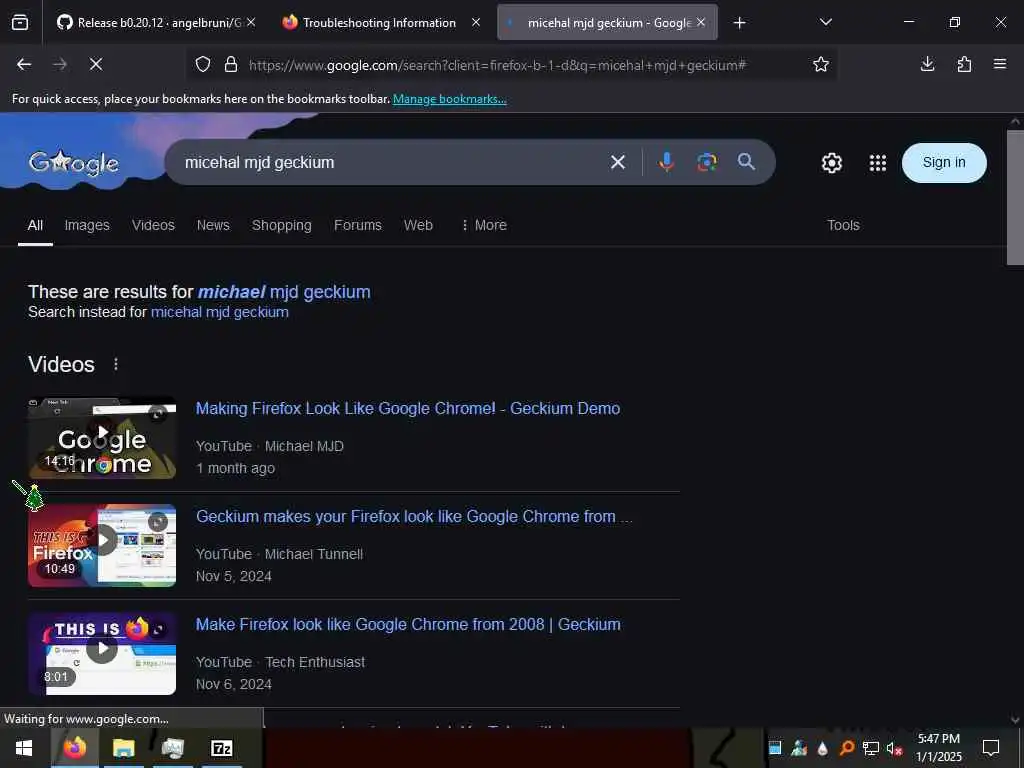This screenshot has height=768, width=1024.
Task: Submit search with magnifier icon
Action: [746, 162]
